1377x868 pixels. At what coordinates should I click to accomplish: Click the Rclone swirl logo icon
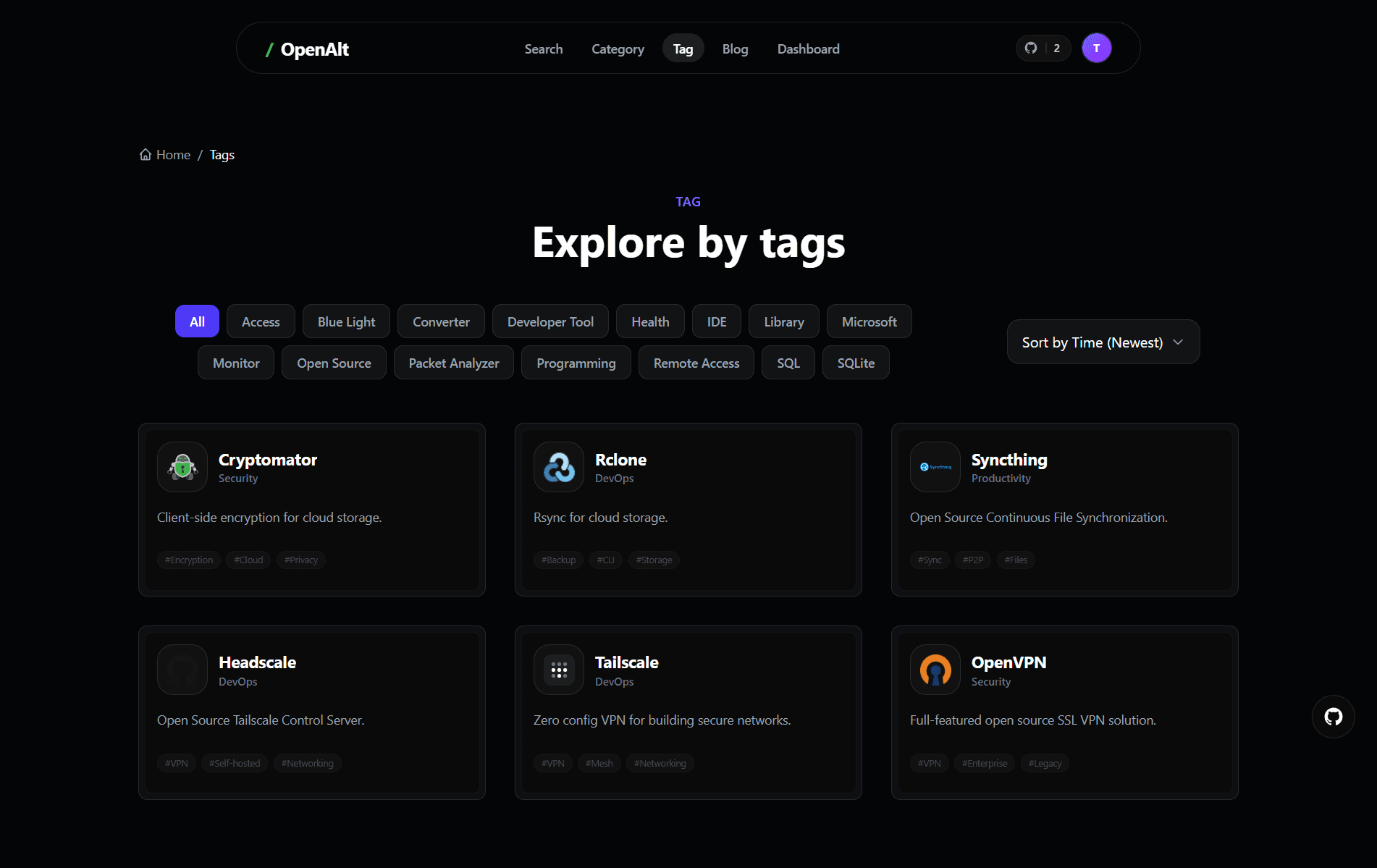[559, 467]
